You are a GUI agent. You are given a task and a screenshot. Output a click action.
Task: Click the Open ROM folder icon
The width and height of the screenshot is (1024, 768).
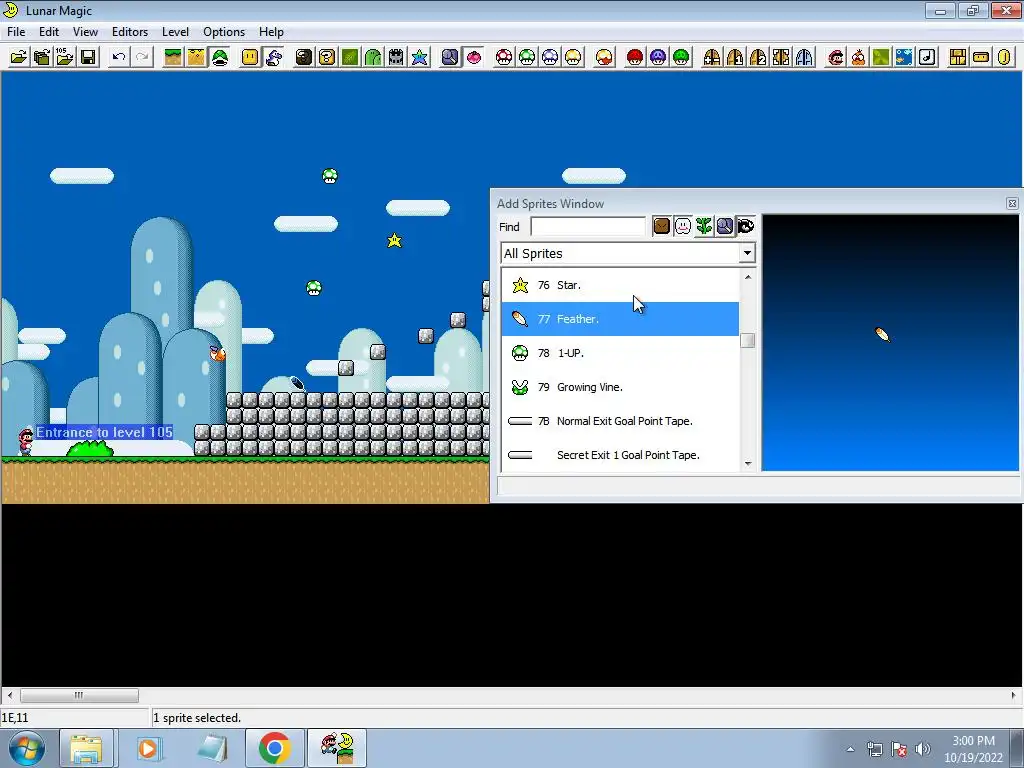(x=19, y=57)
